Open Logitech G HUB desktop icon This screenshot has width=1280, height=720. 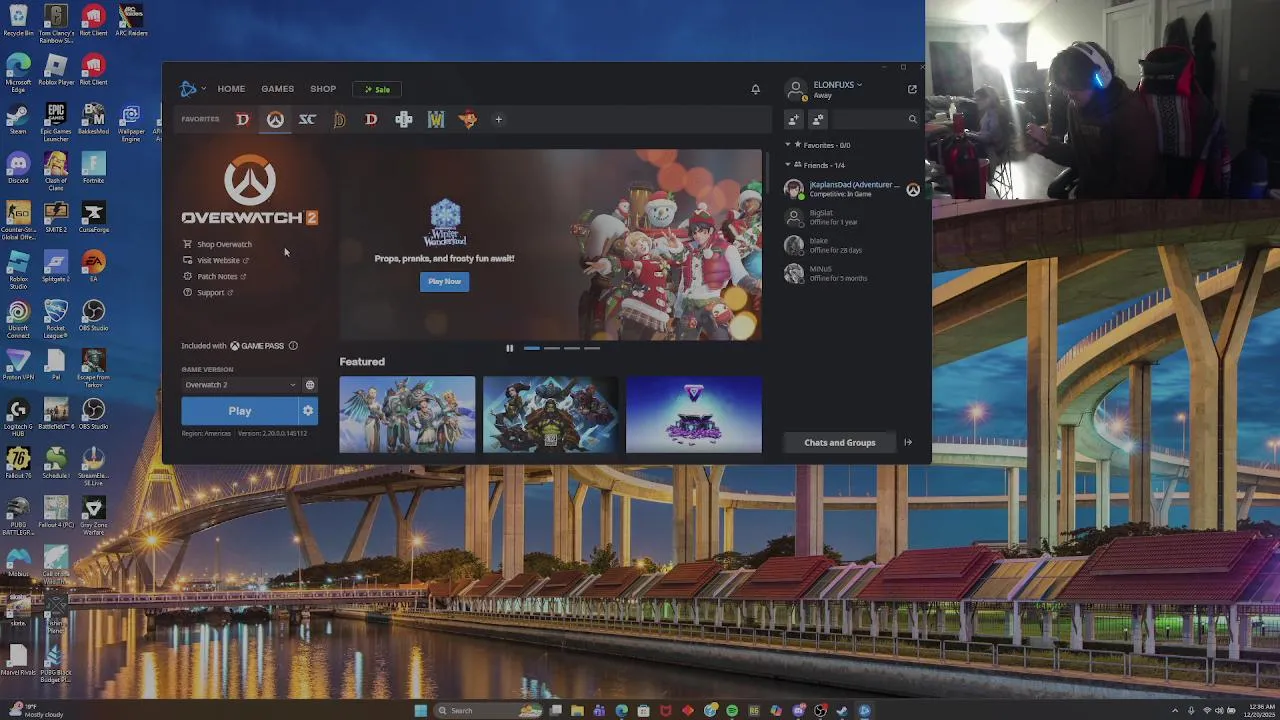(18, 417)
